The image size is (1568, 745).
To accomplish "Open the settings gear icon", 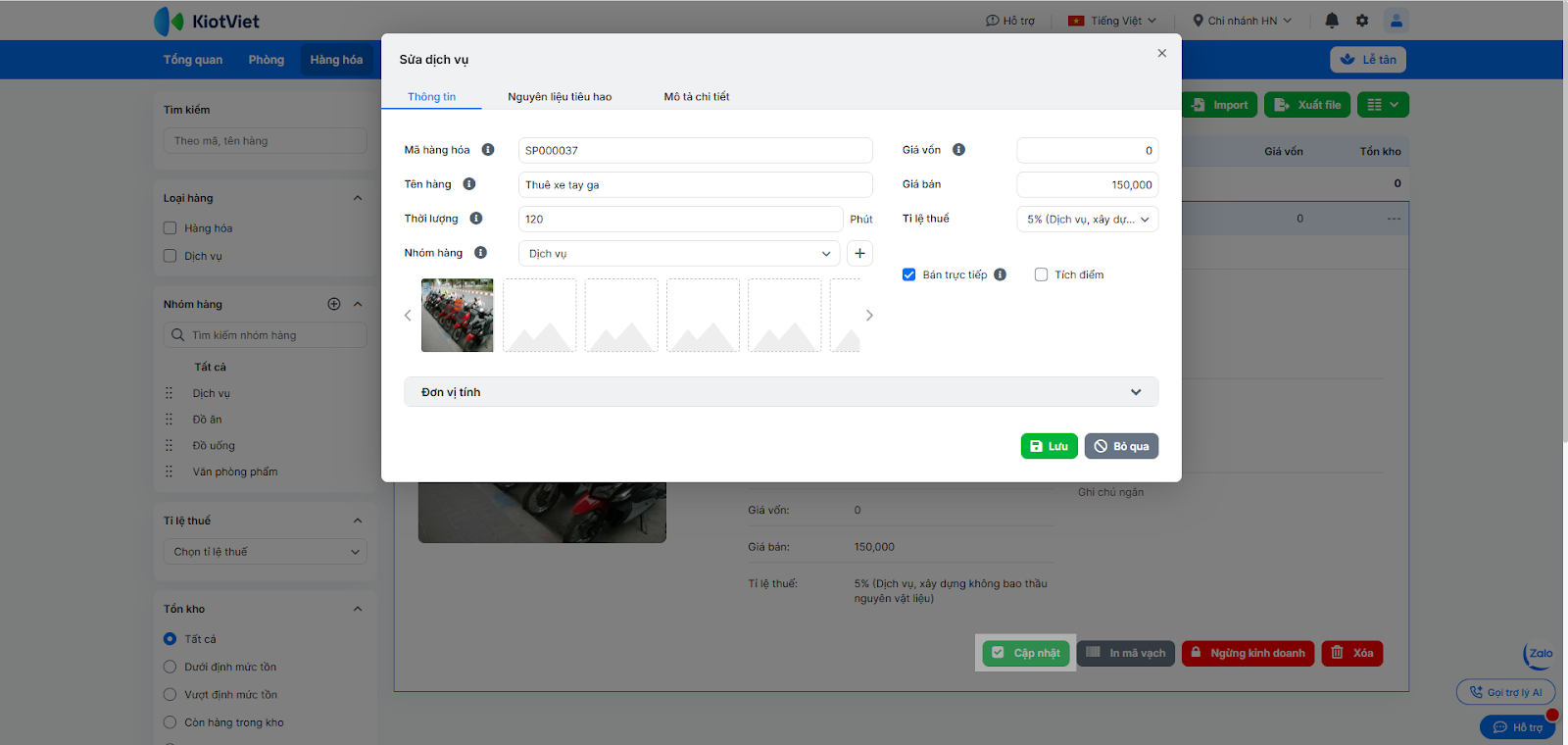I will point(1362,21).
